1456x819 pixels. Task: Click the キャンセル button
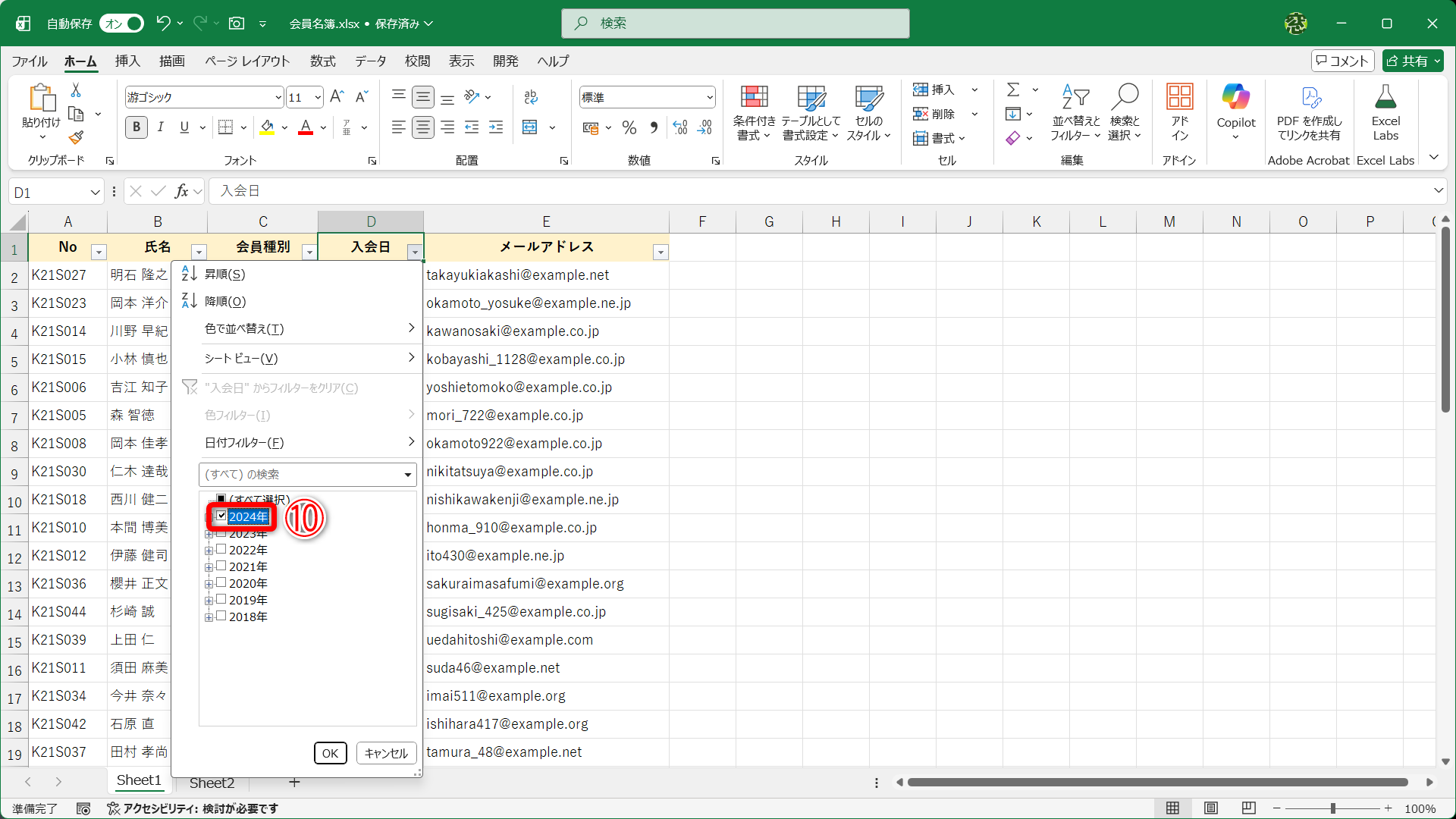tap(386, 753)
